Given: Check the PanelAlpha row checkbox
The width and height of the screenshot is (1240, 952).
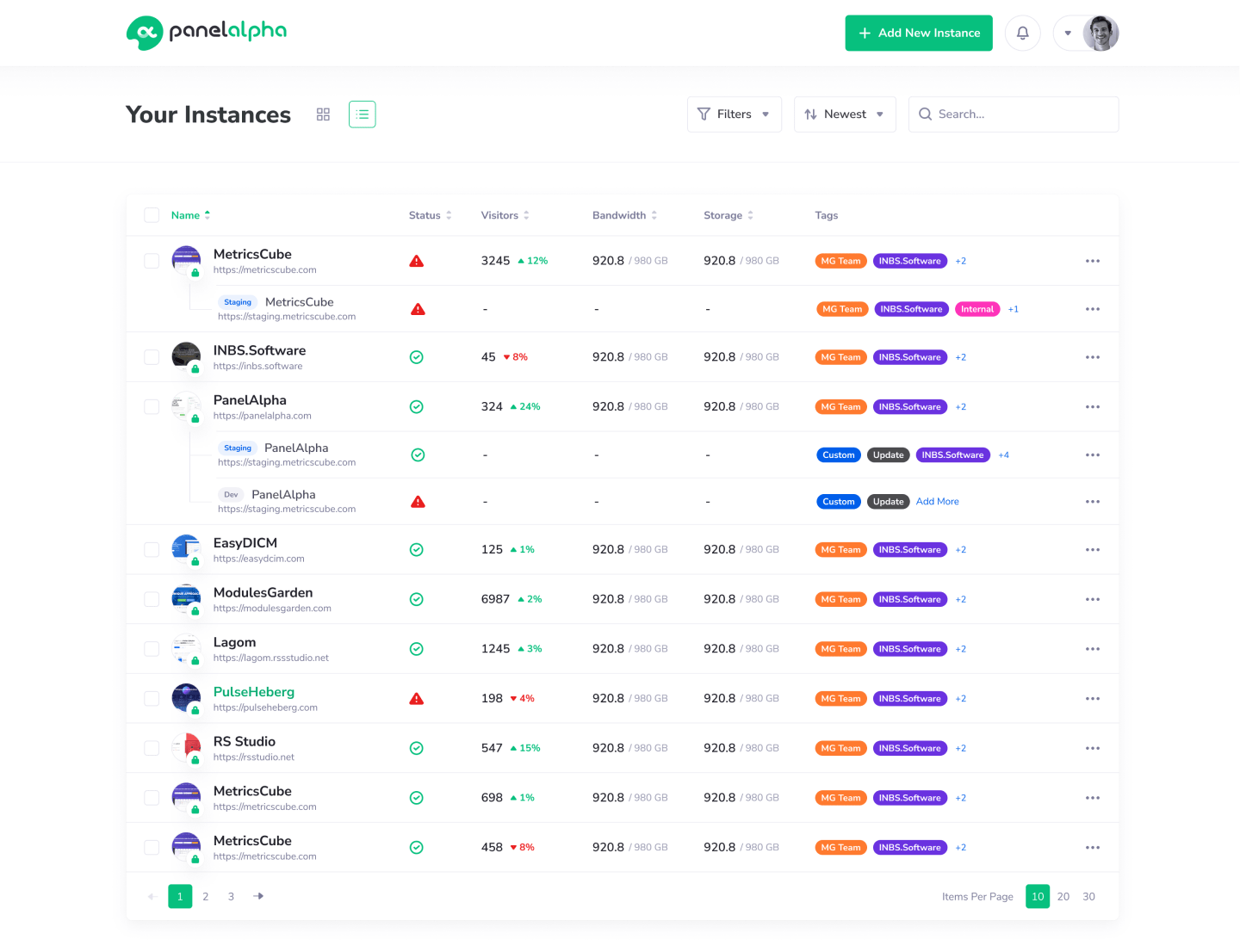Looking at the screenshot, I should [x=152, y=407].
